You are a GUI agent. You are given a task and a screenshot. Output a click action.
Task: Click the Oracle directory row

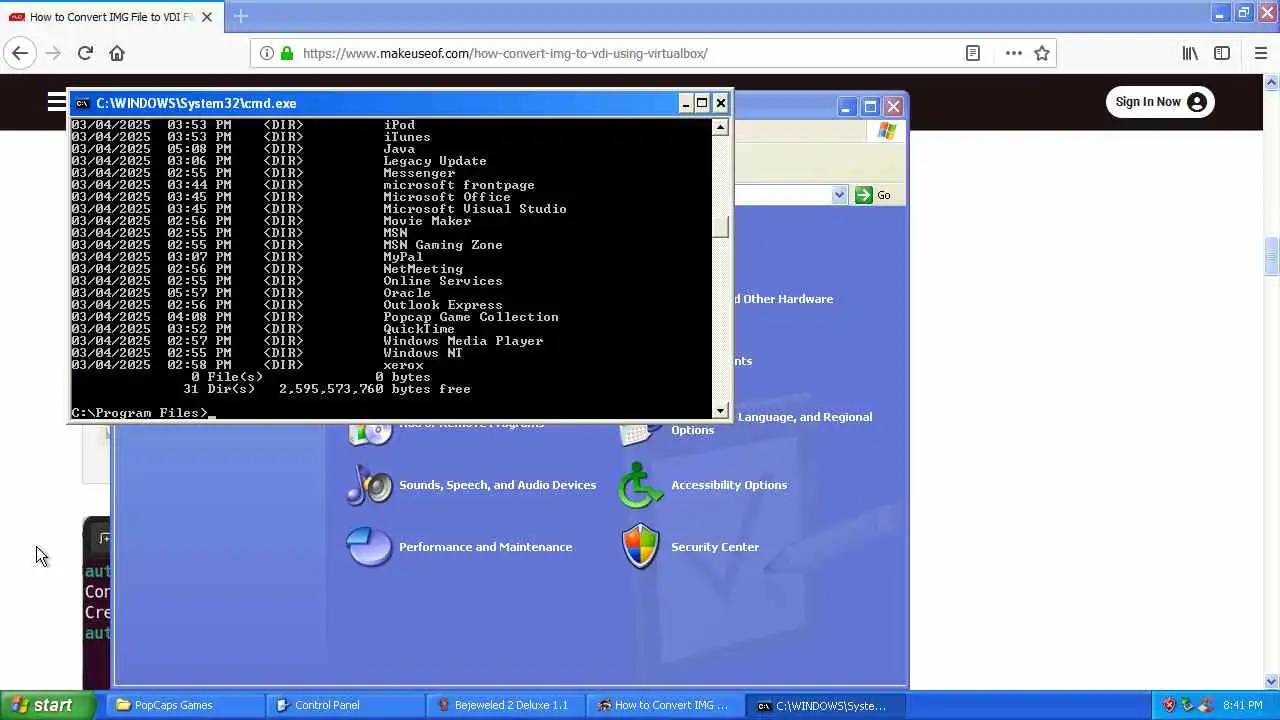point(251,293)
